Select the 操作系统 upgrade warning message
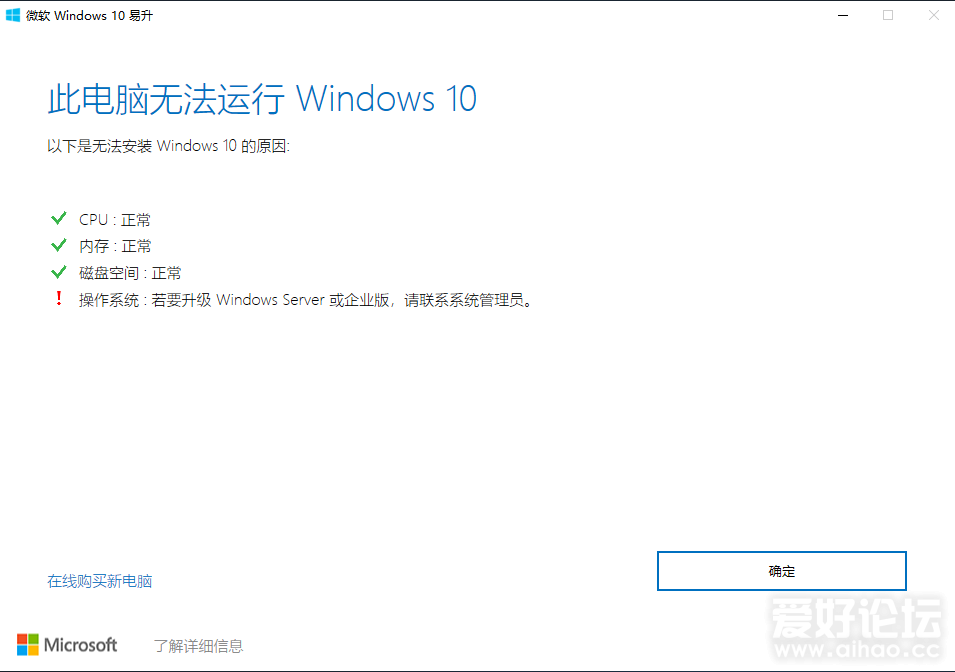The height and width of the screenshot is (672, 955). pyautogui.click(x=307, y=300)
